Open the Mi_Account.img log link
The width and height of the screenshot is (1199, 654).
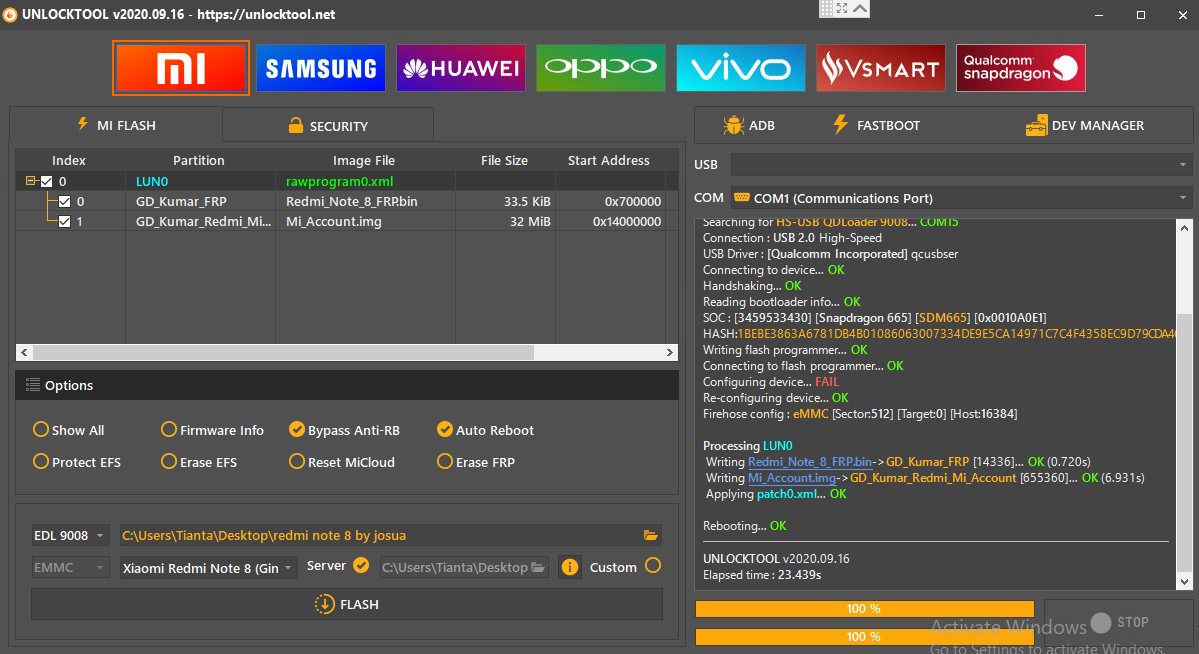pyautogui.click(x=792, y=478)
